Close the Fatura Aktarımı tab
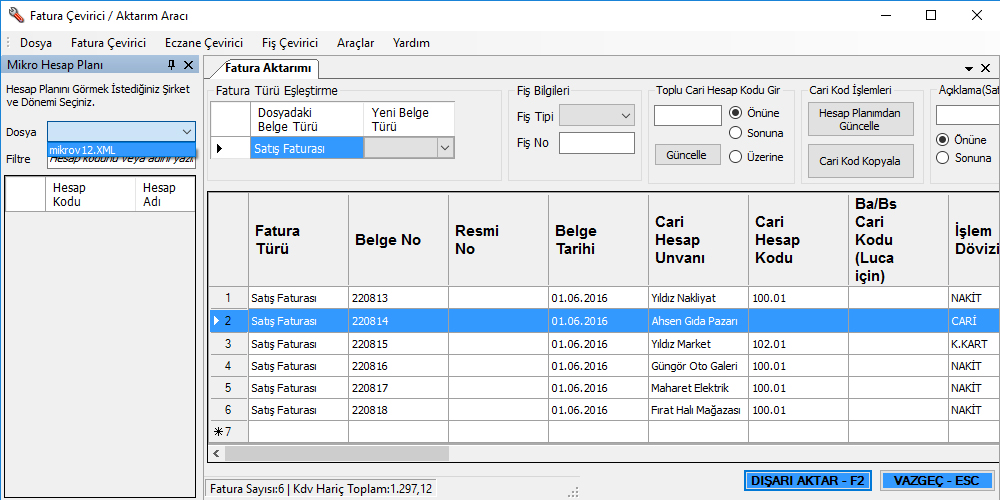The height and width of the screenshot is (500, 1000). coord(985,68)
